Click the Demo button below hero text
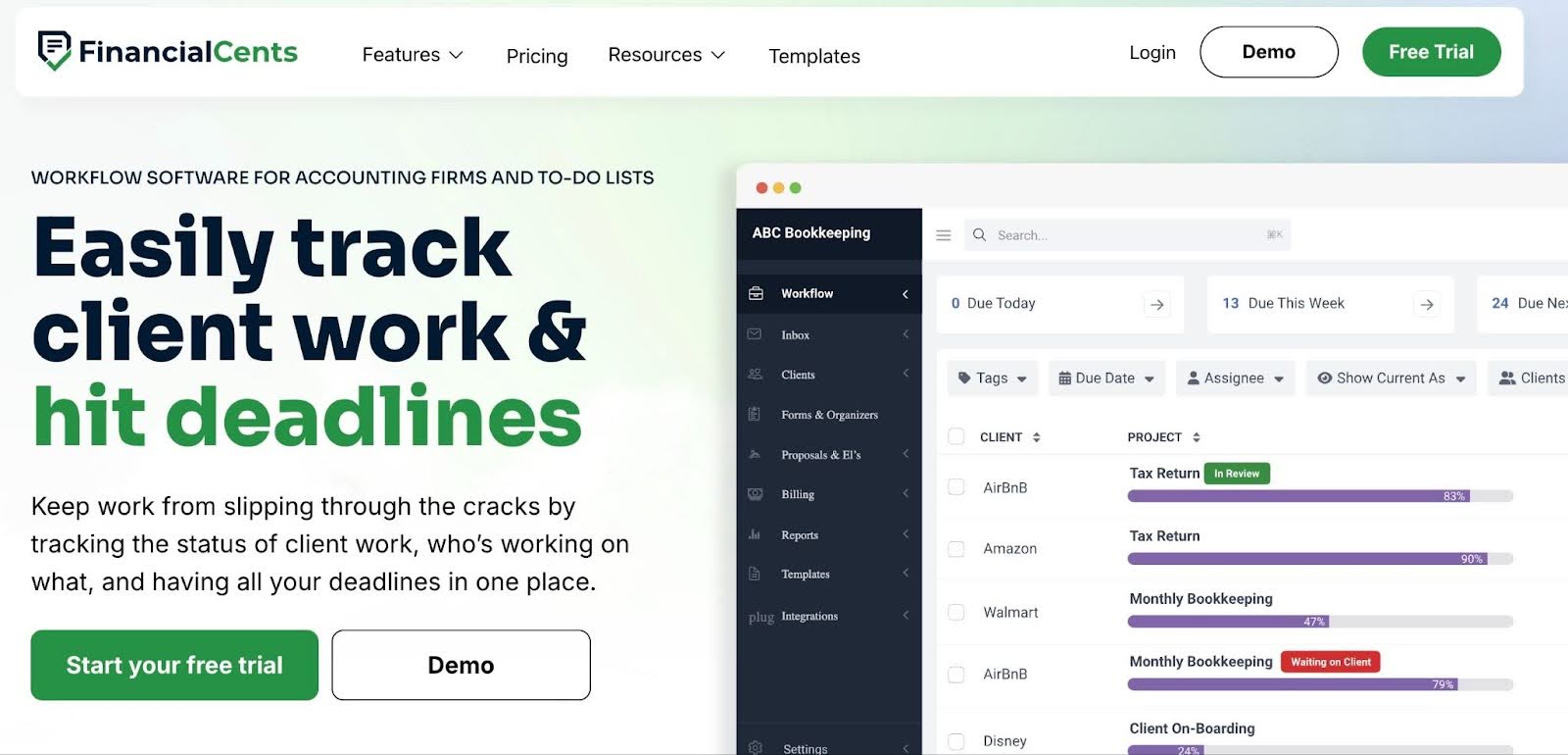 (461, 665)
